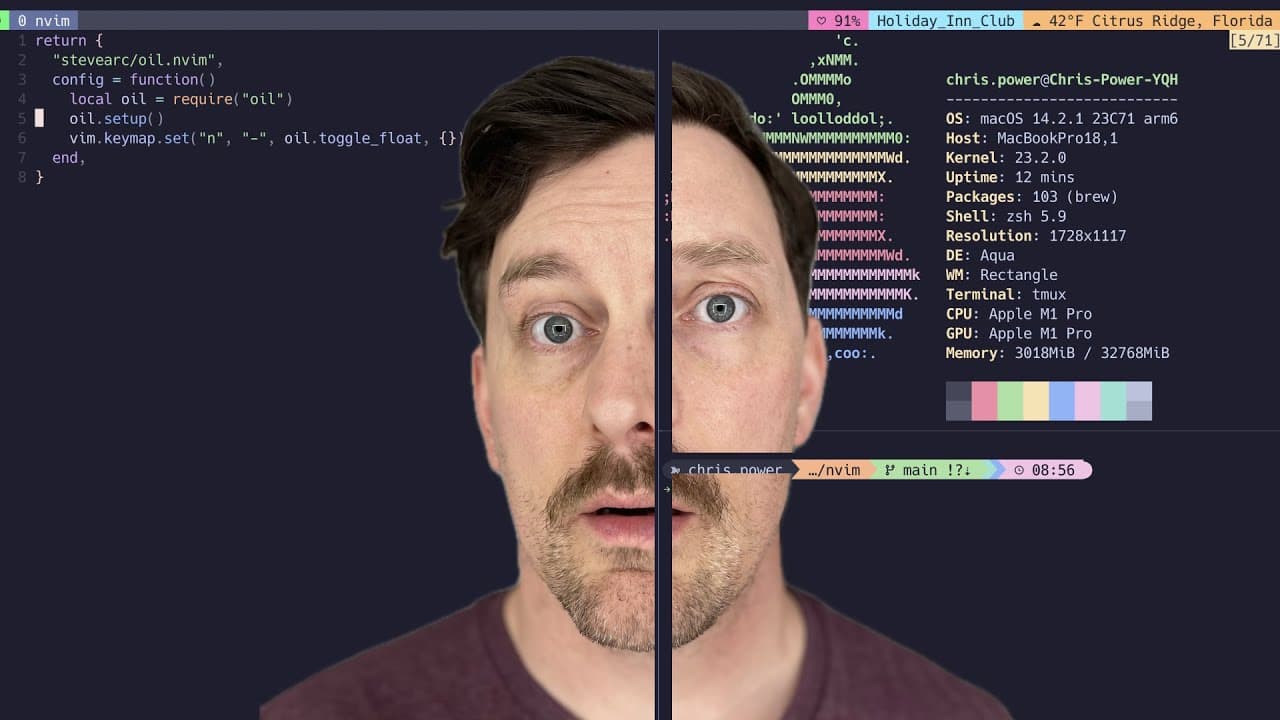Click the "Holiday_Inn_Club" status bar segment
1280x720 pixels.
[946, 21]
